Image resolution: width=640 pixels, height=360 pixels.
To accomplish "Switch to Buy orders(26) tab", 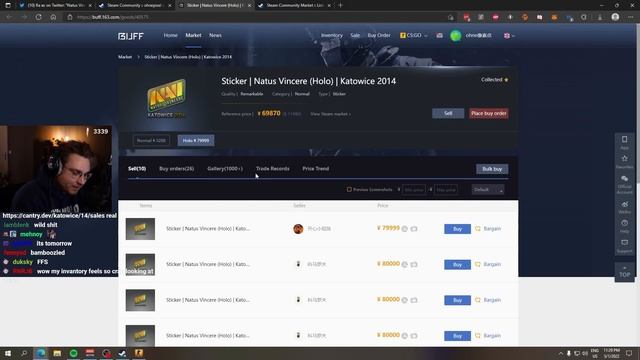I will [176, 169].
